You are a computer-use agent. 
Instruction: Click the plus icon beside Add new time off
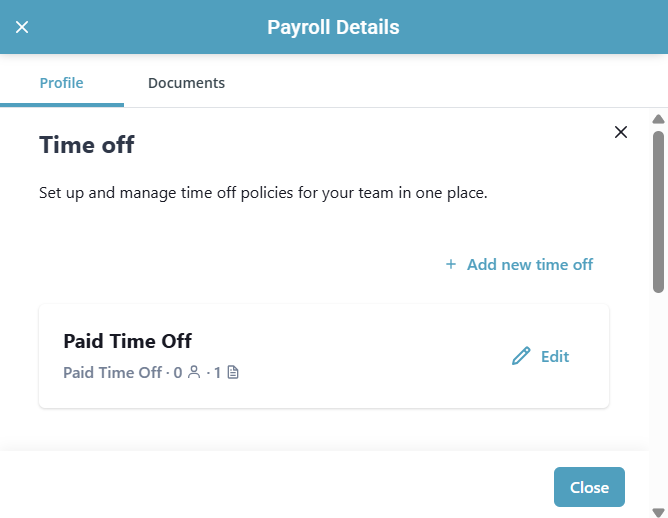point(451,264)
